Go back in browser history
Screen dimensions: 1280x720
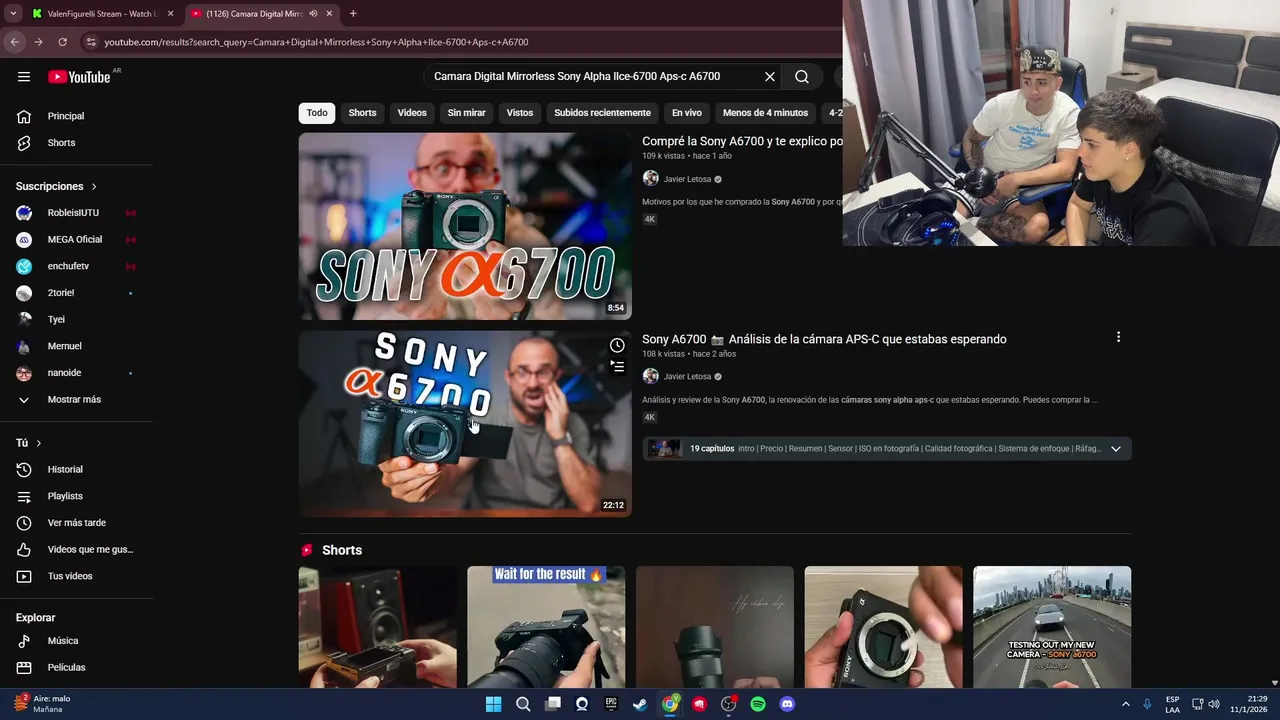pyautogui.click(x=14, y=42)
